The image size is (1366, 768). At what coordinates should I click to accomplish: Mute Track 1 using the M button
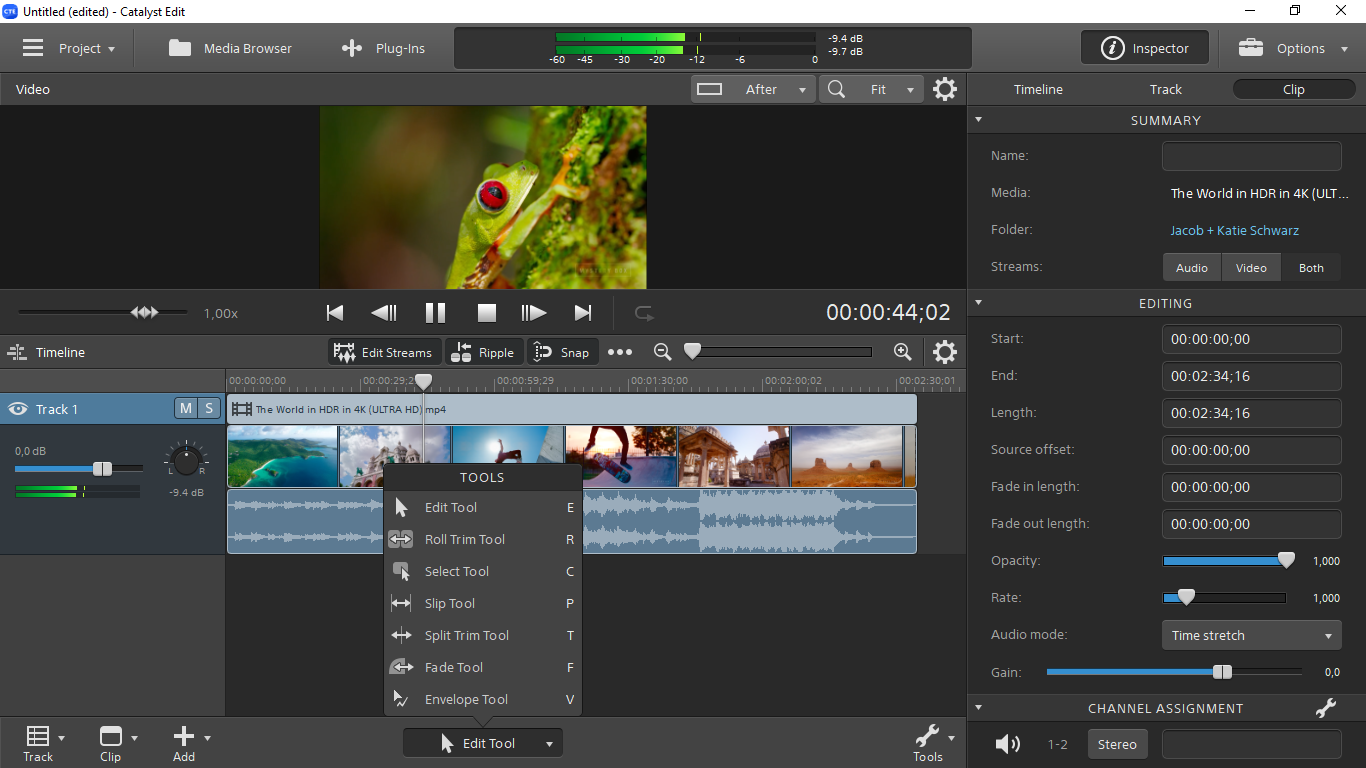[x=186, y=408]
